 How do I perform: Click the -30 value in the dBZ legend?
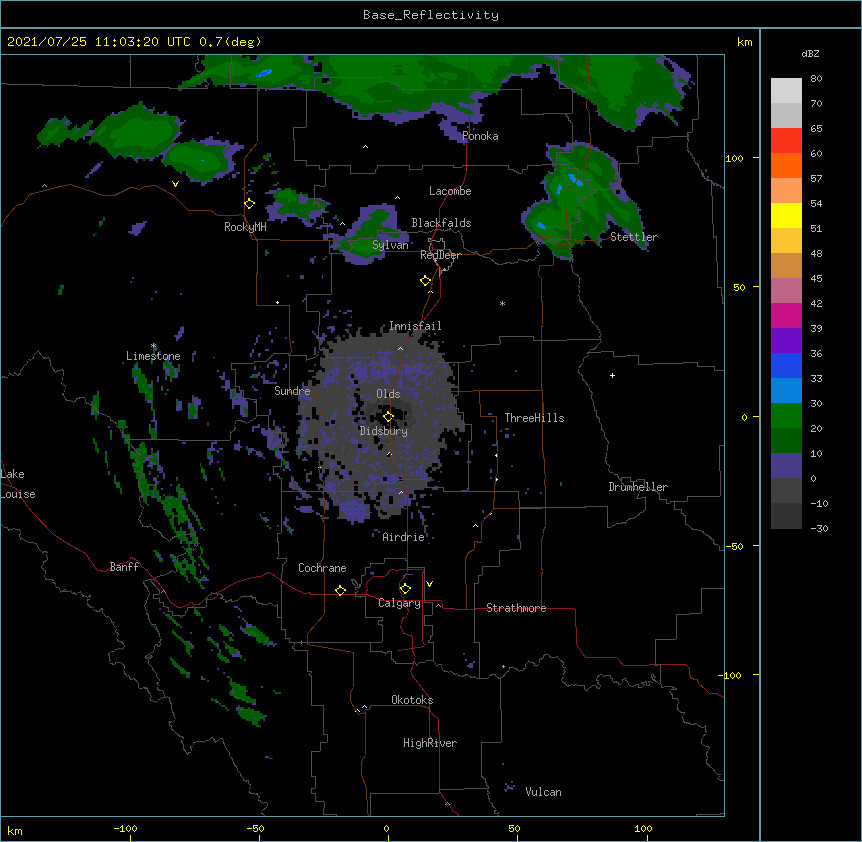click(x=819, y=529)
